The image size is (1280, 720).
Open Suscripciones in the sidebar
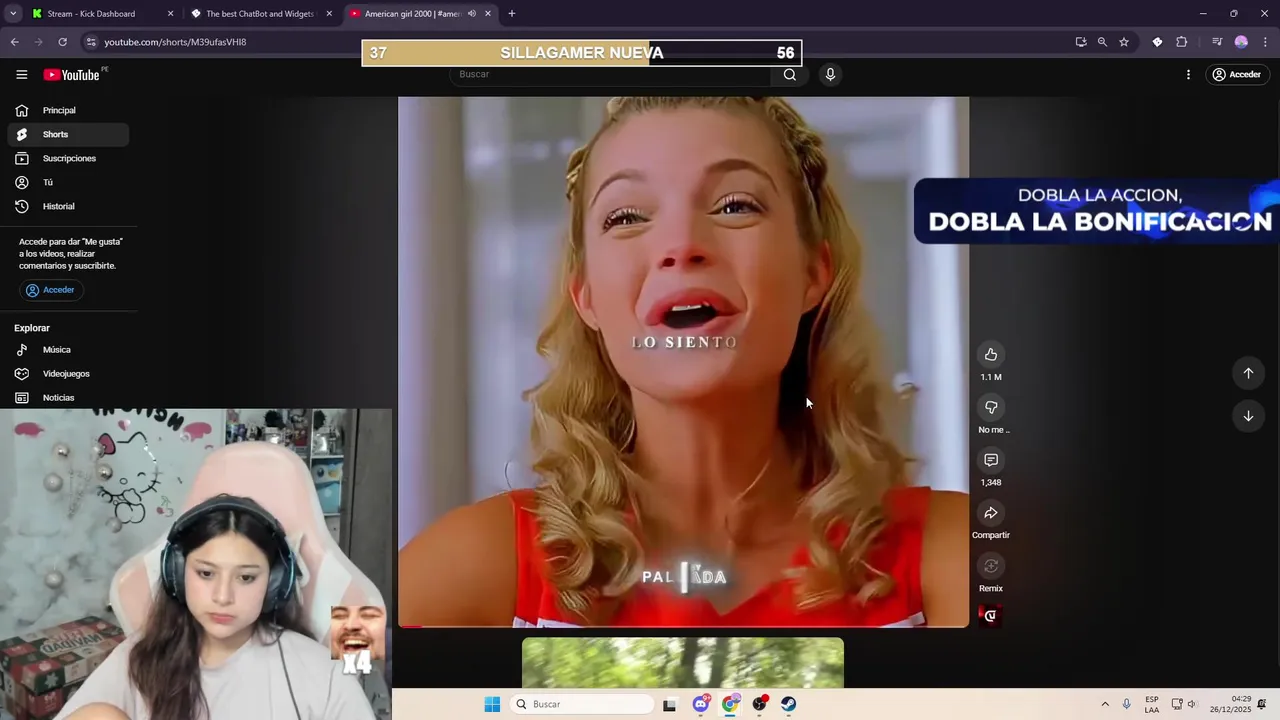coord(68,158)
